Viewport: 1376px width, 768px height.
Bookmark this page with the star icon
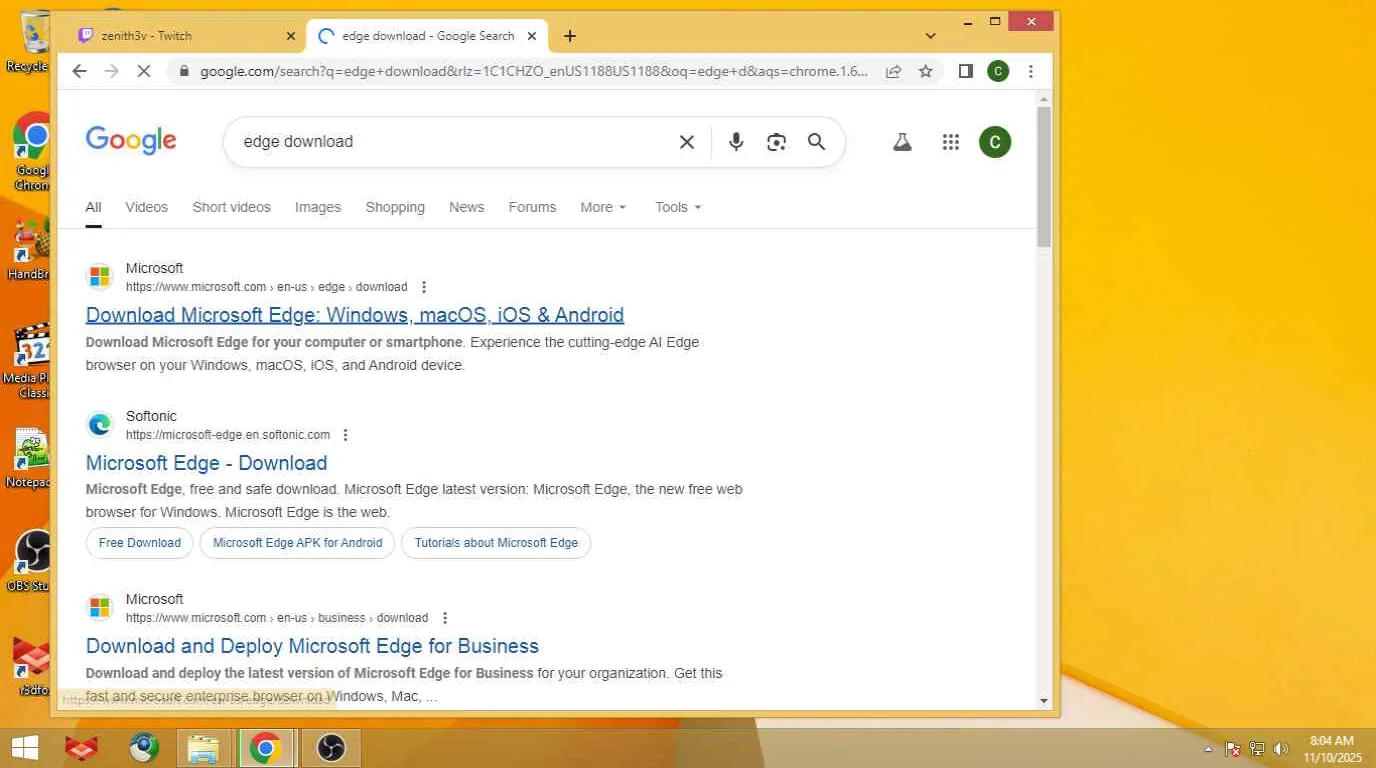click(926, 71)
